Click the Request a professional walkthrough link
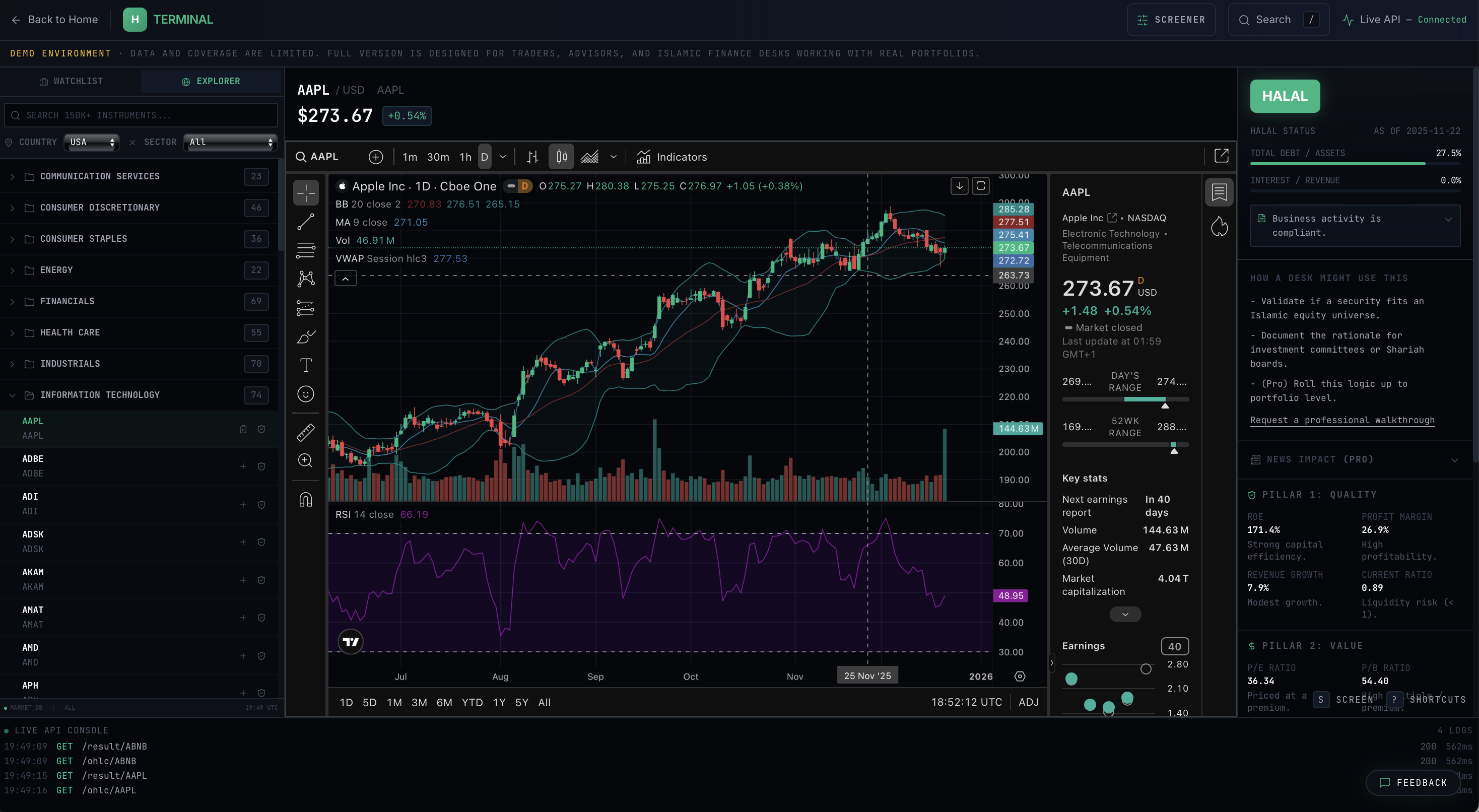The image size is (1479, 812). coord(1342,420)
